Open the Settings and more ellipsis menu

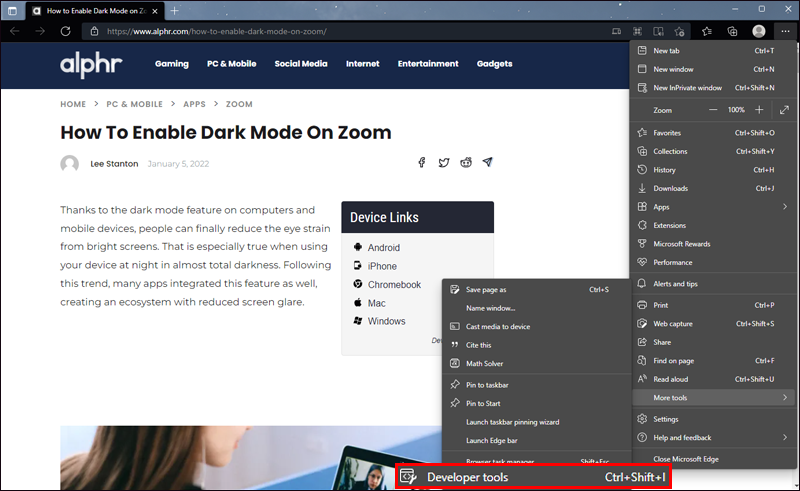coord(785,31)
